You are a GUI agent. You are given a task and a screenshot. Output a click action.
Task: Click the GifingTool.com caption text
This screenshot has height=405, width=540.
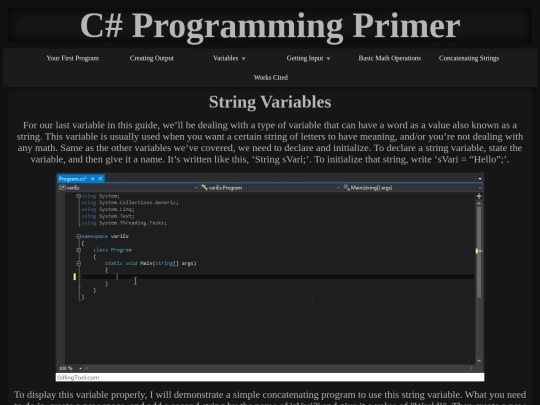tap(78, 378)
